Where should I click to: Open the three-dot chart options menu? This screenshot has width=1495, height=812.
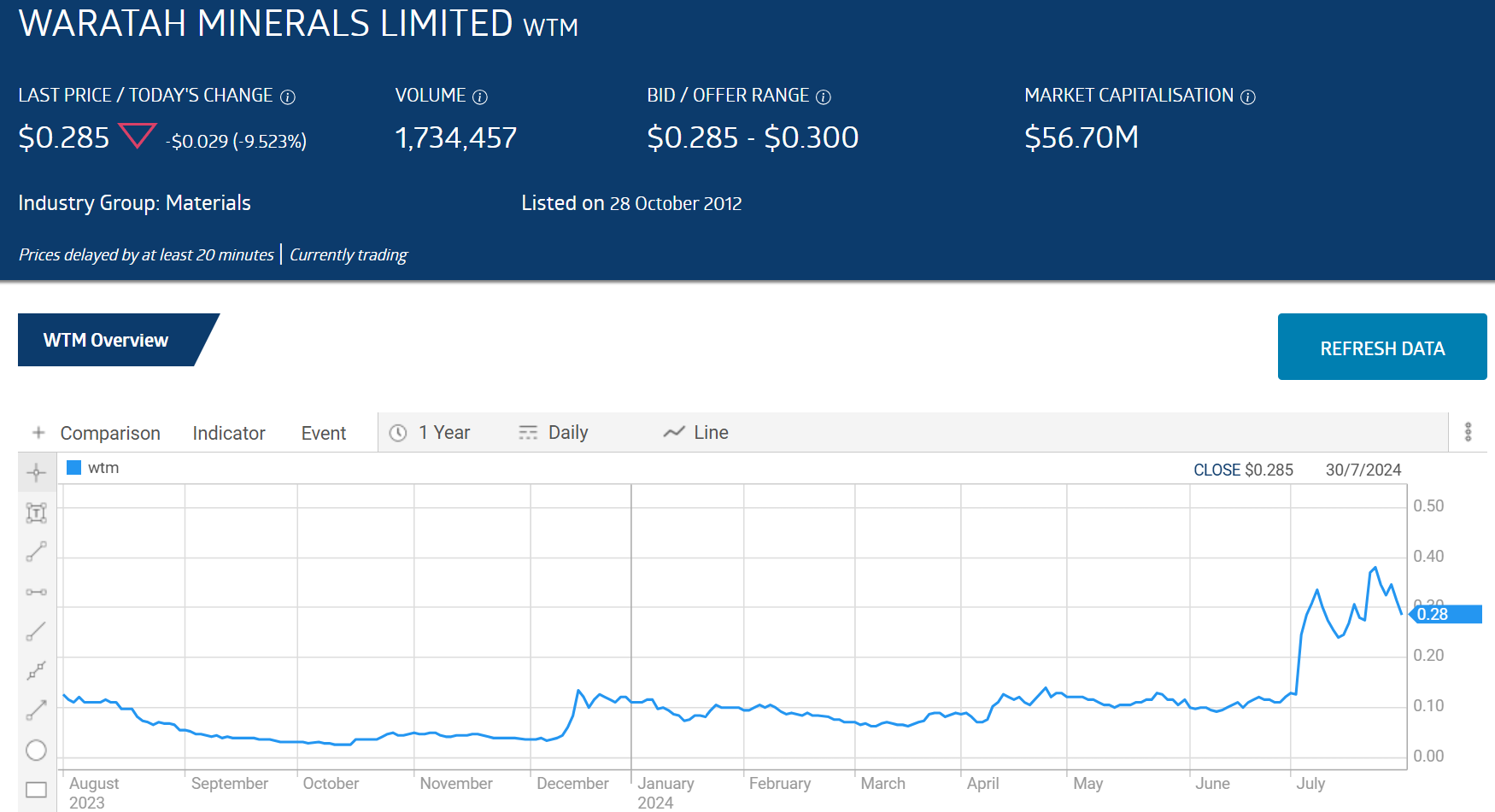click(1469, 432)
